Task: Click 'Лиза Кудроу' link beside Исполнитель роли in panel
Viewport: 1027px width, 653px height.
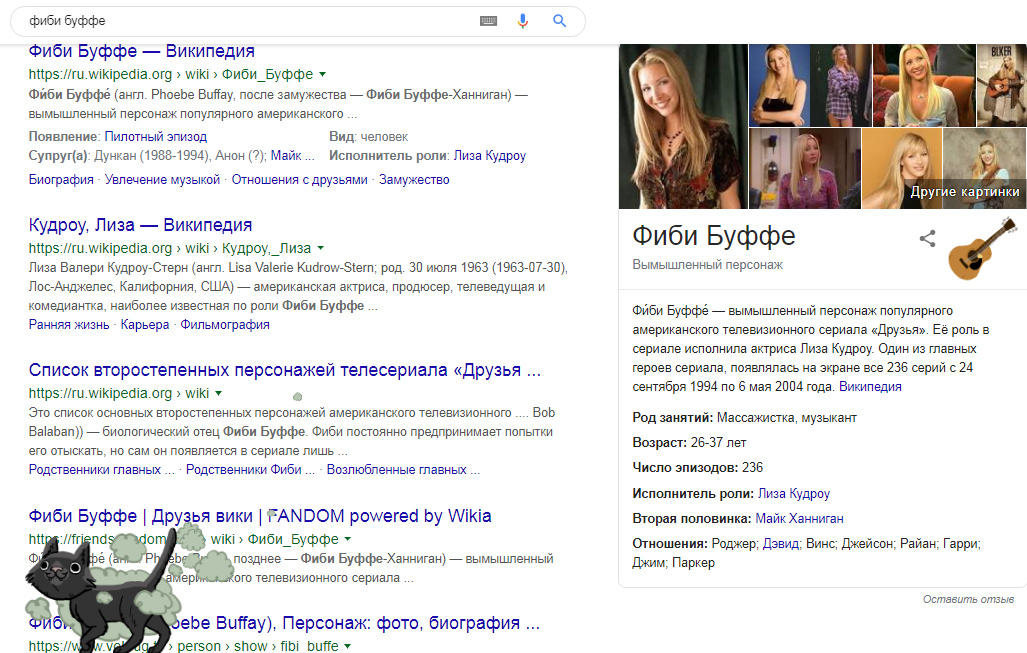Action: point(793,493)
